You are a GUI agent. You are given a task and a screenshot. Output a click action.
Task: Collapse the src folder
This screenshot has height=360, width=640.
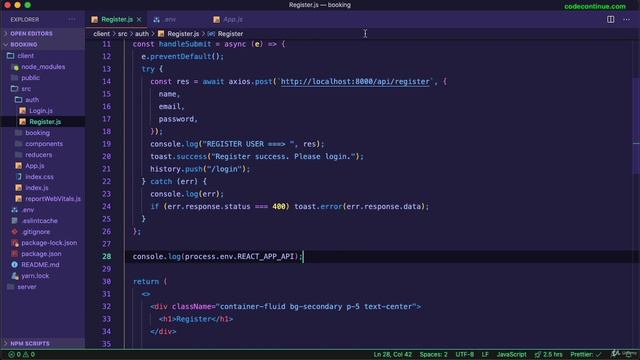(26, 89)
